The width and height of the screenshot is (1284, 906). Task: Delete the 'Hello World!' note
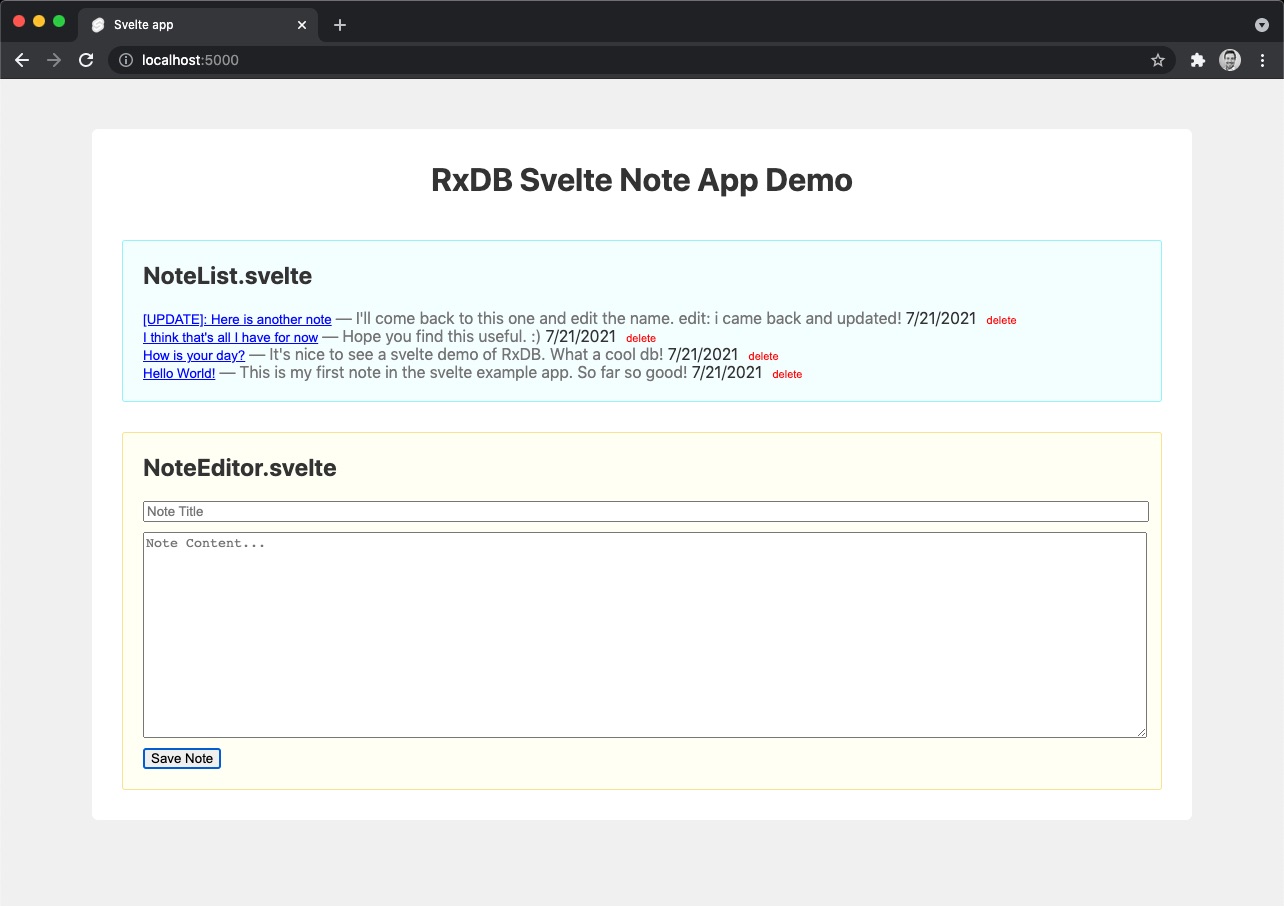(787, 375)
